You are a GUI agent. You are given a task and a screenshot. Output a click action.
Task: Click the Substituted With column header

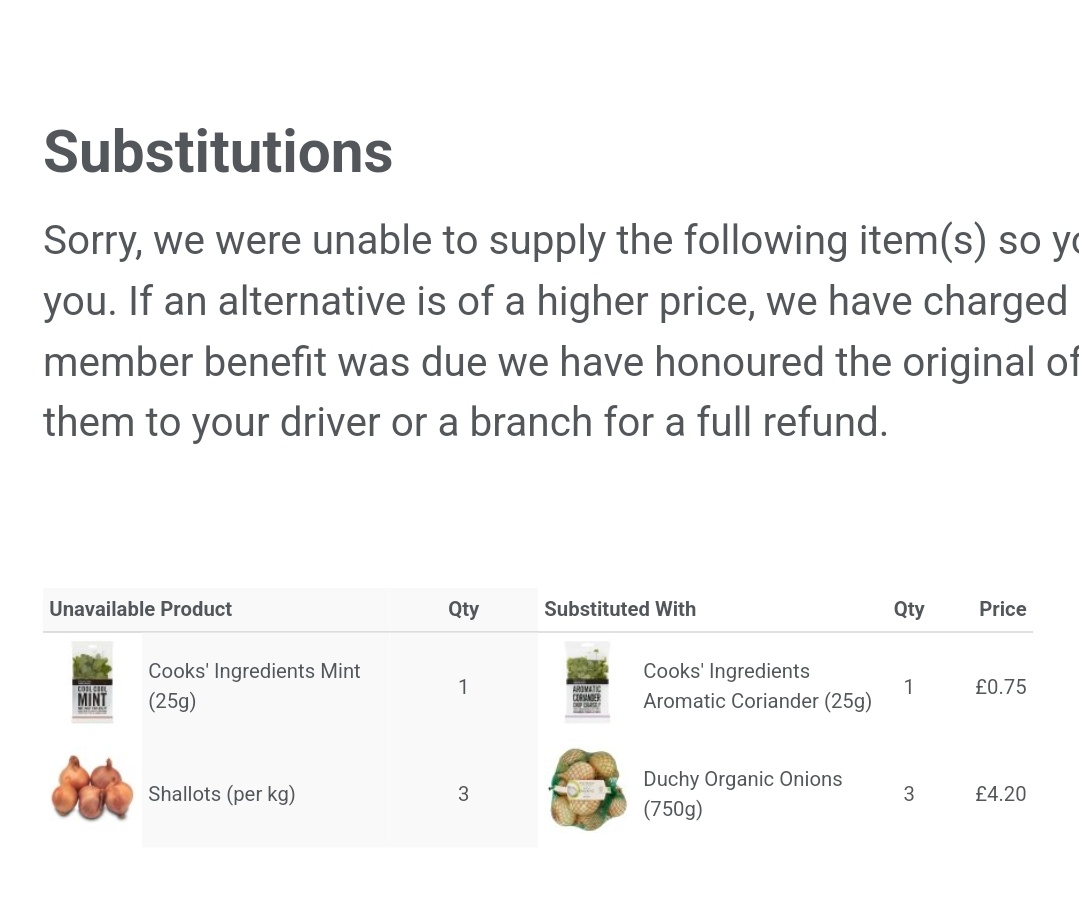[x=619, y=609]
